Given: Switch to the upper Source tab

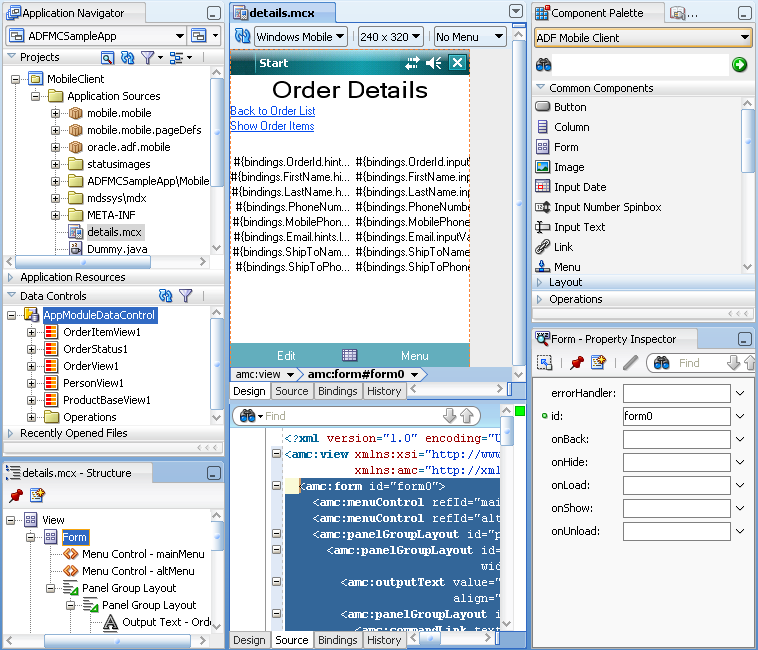Looking at the screenshot, I should 292,391.
